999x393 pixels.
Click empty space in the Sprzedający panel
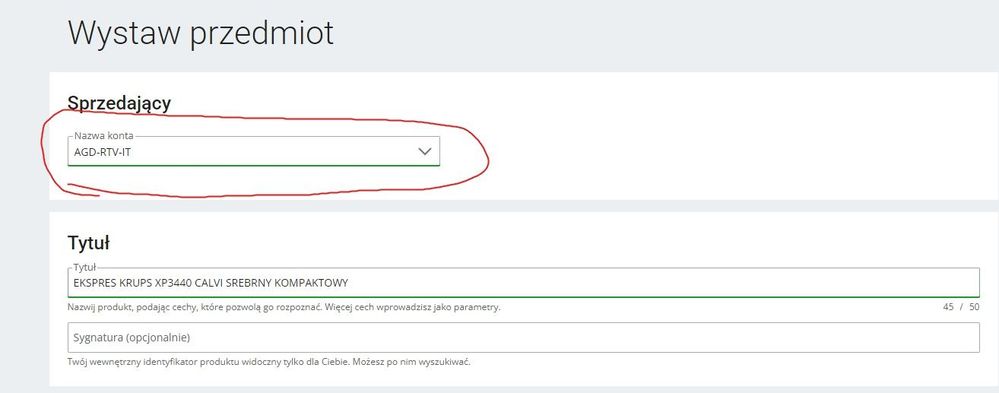(x=733, y=140)
